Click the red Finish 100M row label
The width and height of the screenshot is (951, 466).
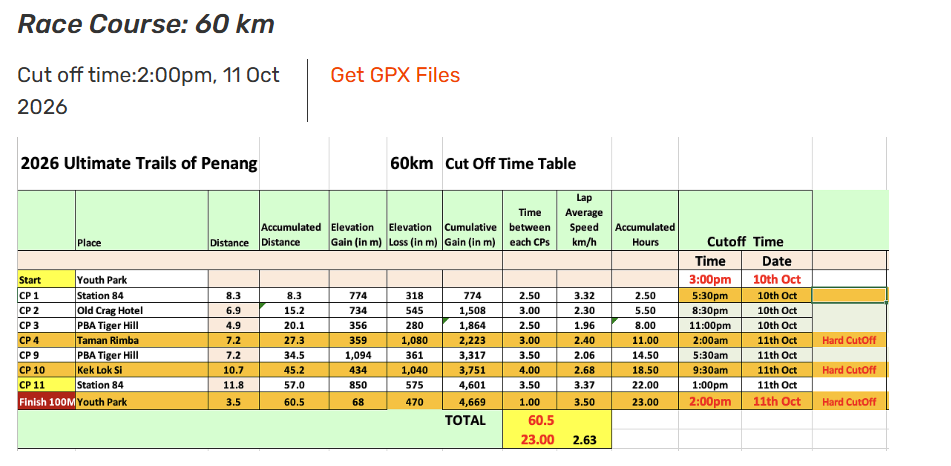pos(46,401)
